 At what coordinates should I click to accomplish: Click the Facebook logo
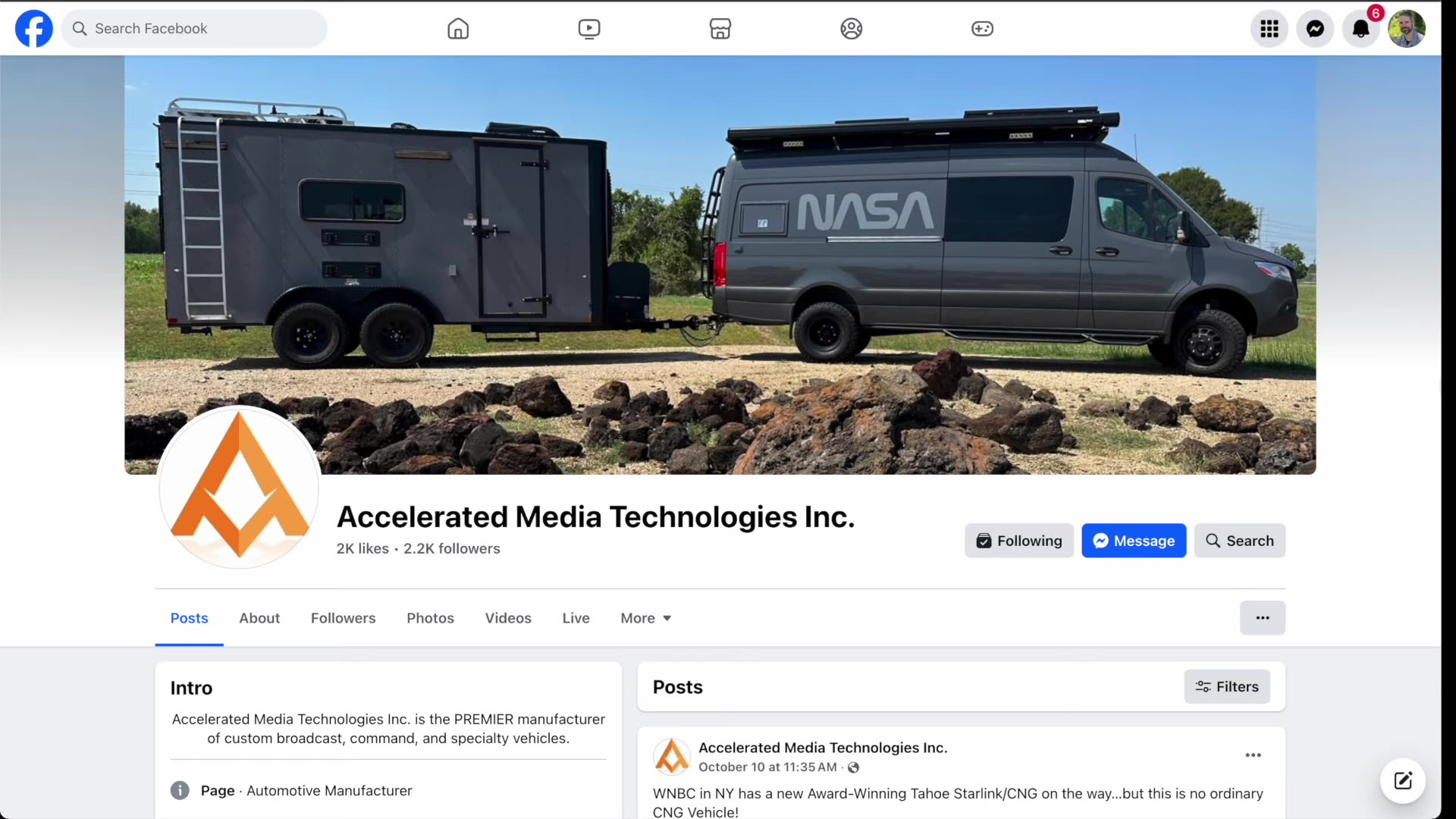pyautogui.click(x=34, y=29)
